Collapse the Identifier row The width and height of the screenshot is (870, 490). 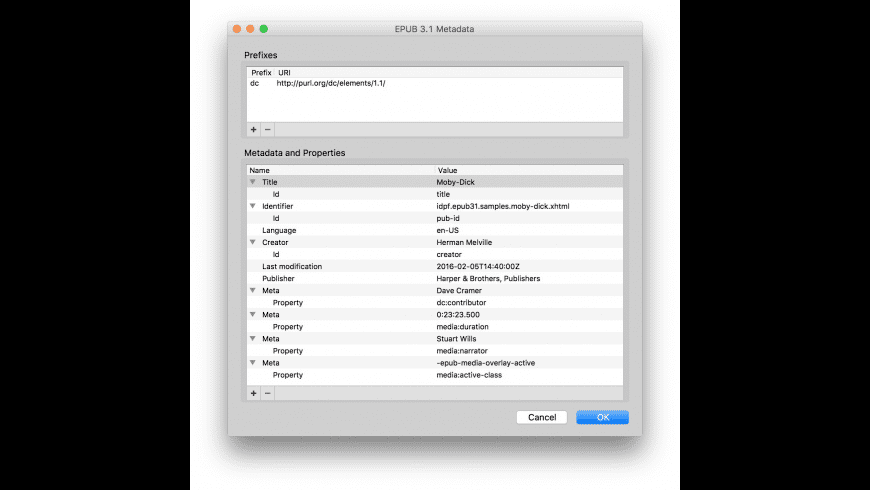(253, 206)
